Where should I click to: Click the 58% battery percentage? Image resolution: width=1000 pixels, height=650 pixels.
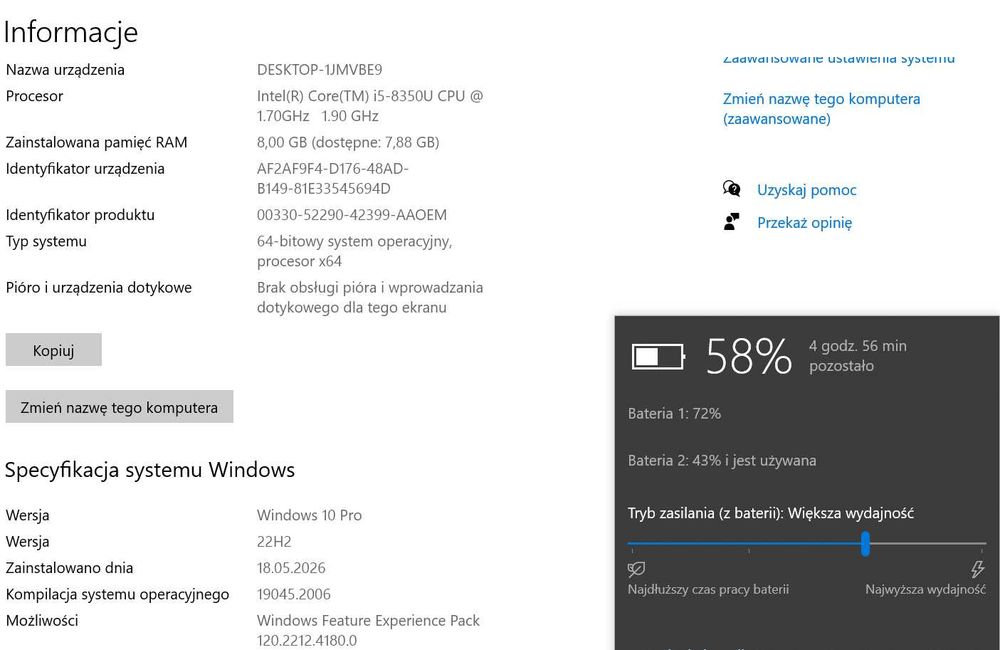749,357
